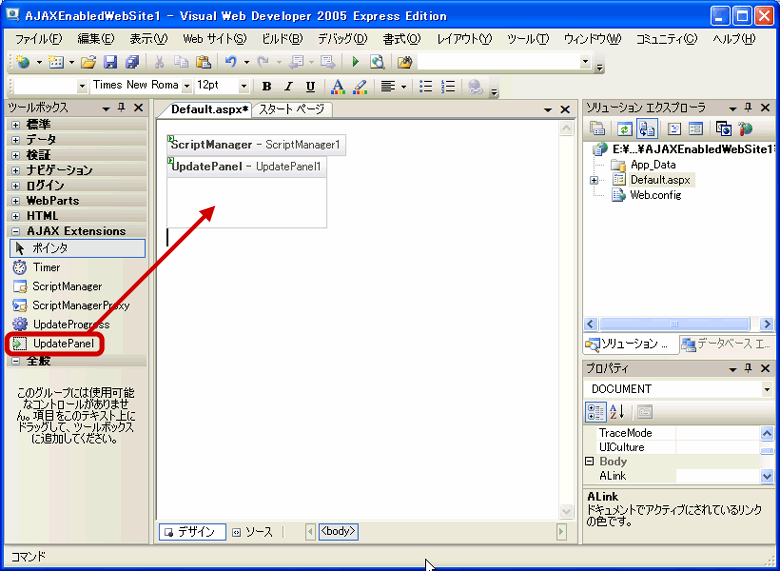Expand the ナビゲーション toolbox group
780x571 pixels.
click(16, 171)
